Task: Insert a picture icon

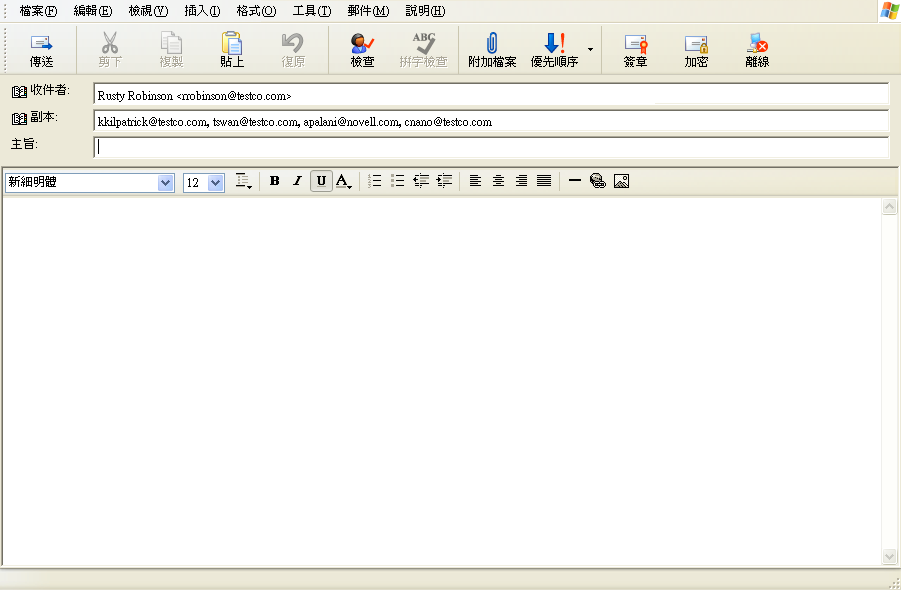Action: (621, 181)
